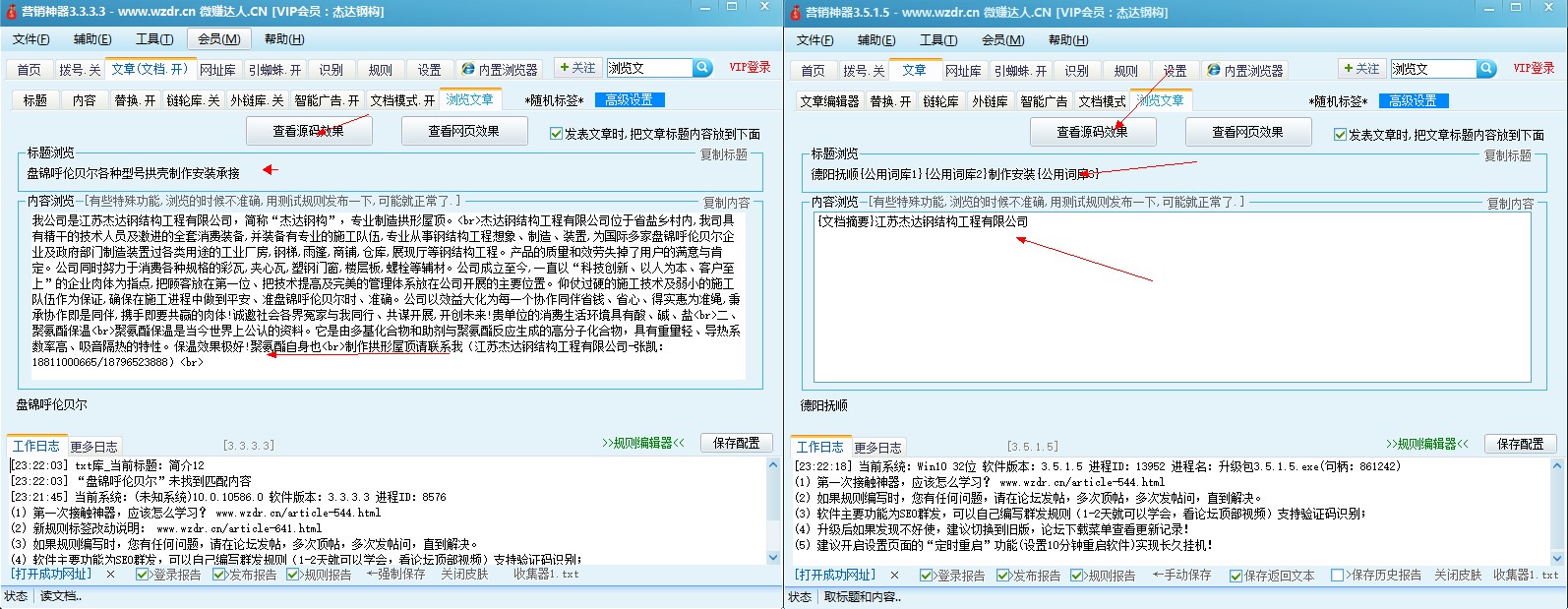Switch to 更多日志 tab in 3.3.3.3 window
This screenshot has width=1568, height=609.
point(93,447)
